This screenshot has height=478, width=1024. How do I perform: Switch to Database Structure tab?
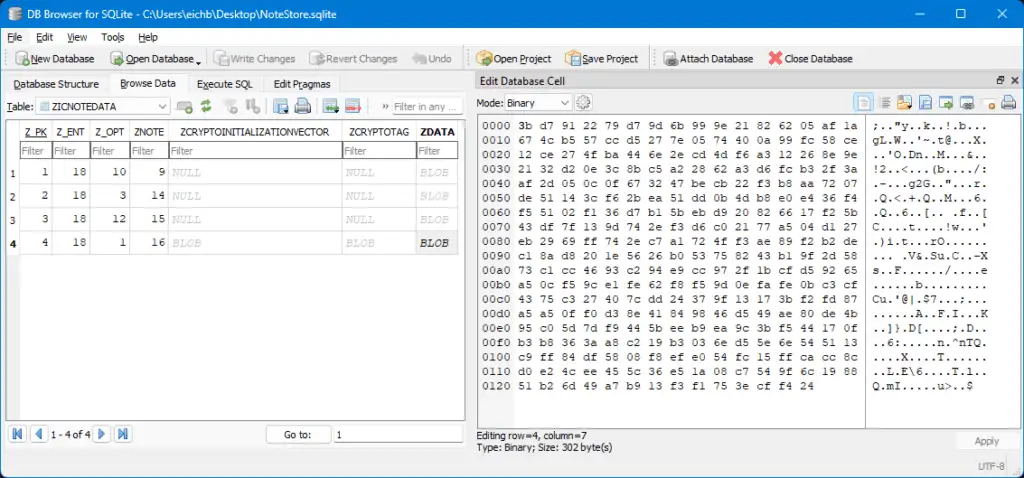56,84
